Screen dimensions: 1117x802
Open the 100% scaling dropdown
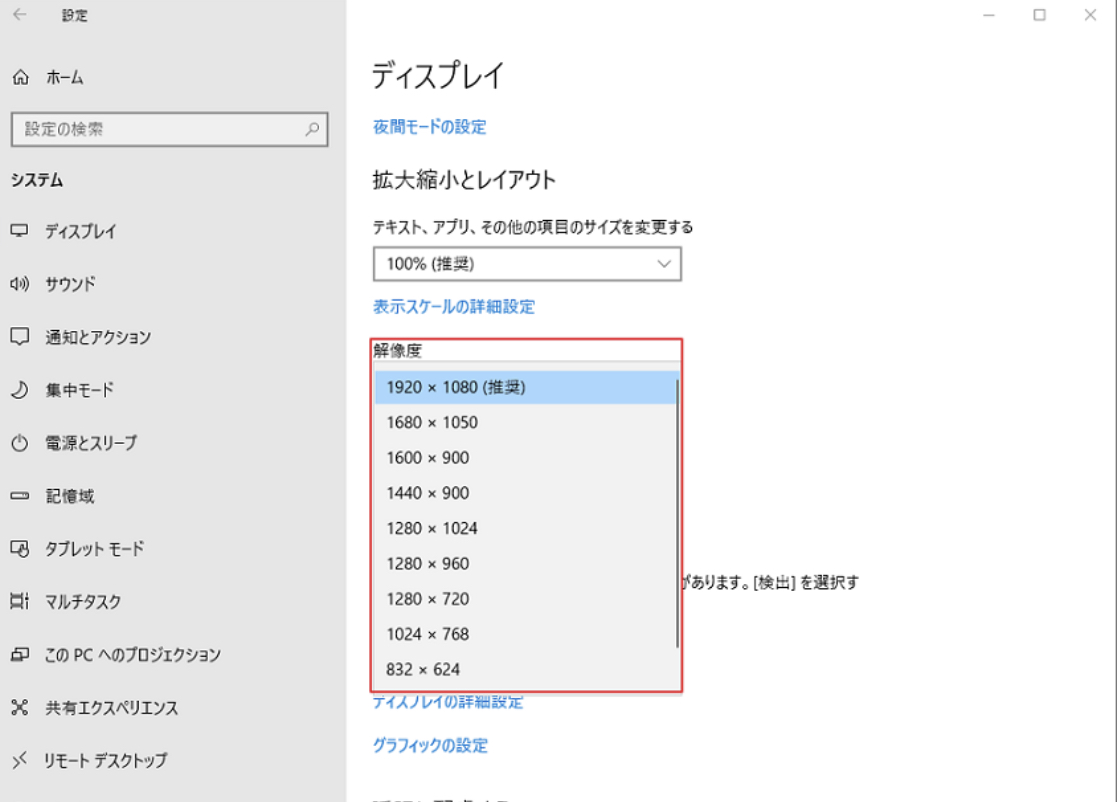tap(527, 263)
